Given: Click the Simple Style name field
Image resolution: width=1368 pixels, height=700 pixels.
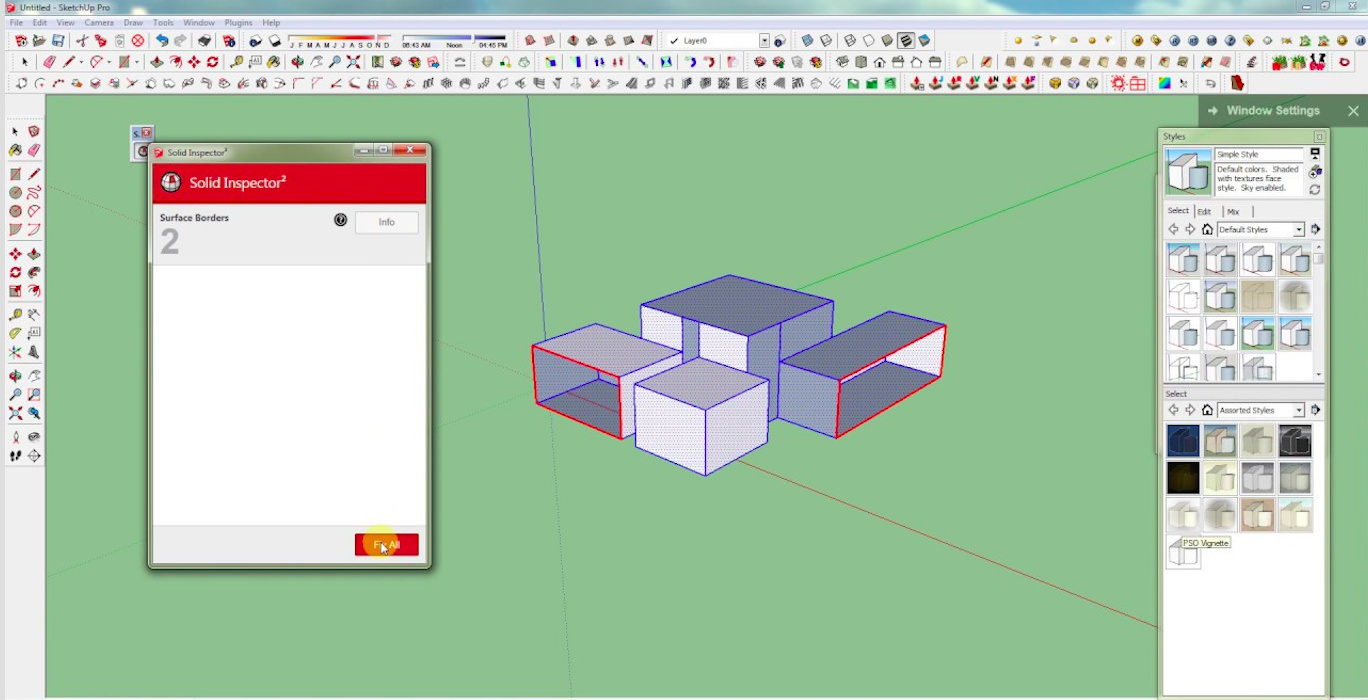Looking at the screenshot, I should pos(1259,154).
